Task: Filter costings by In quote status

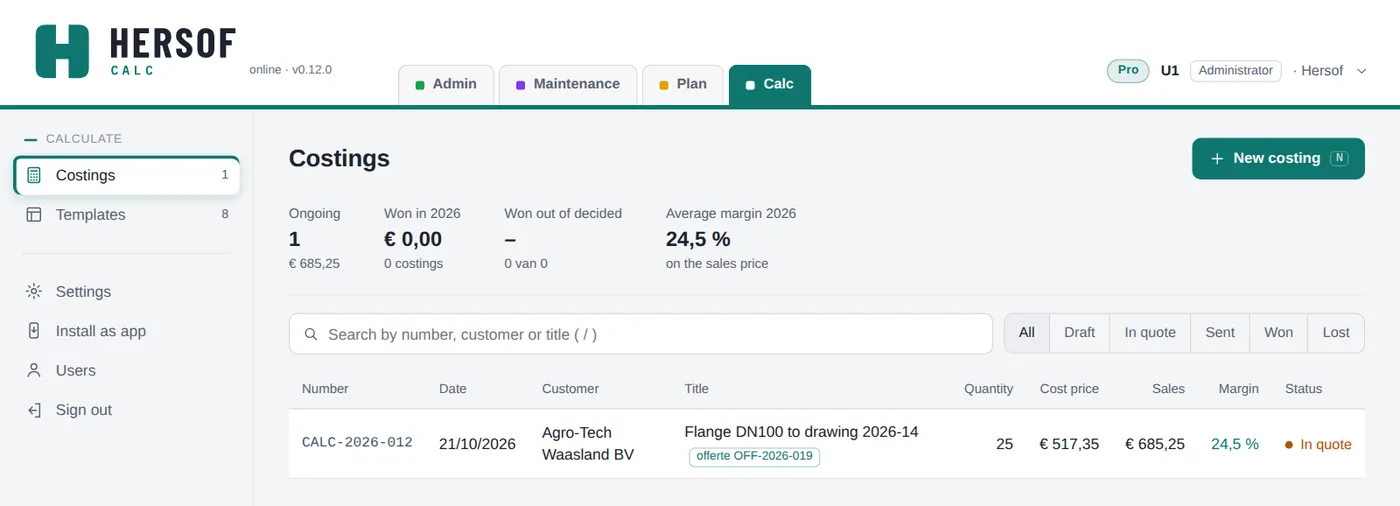Action: pos(1150,333)
